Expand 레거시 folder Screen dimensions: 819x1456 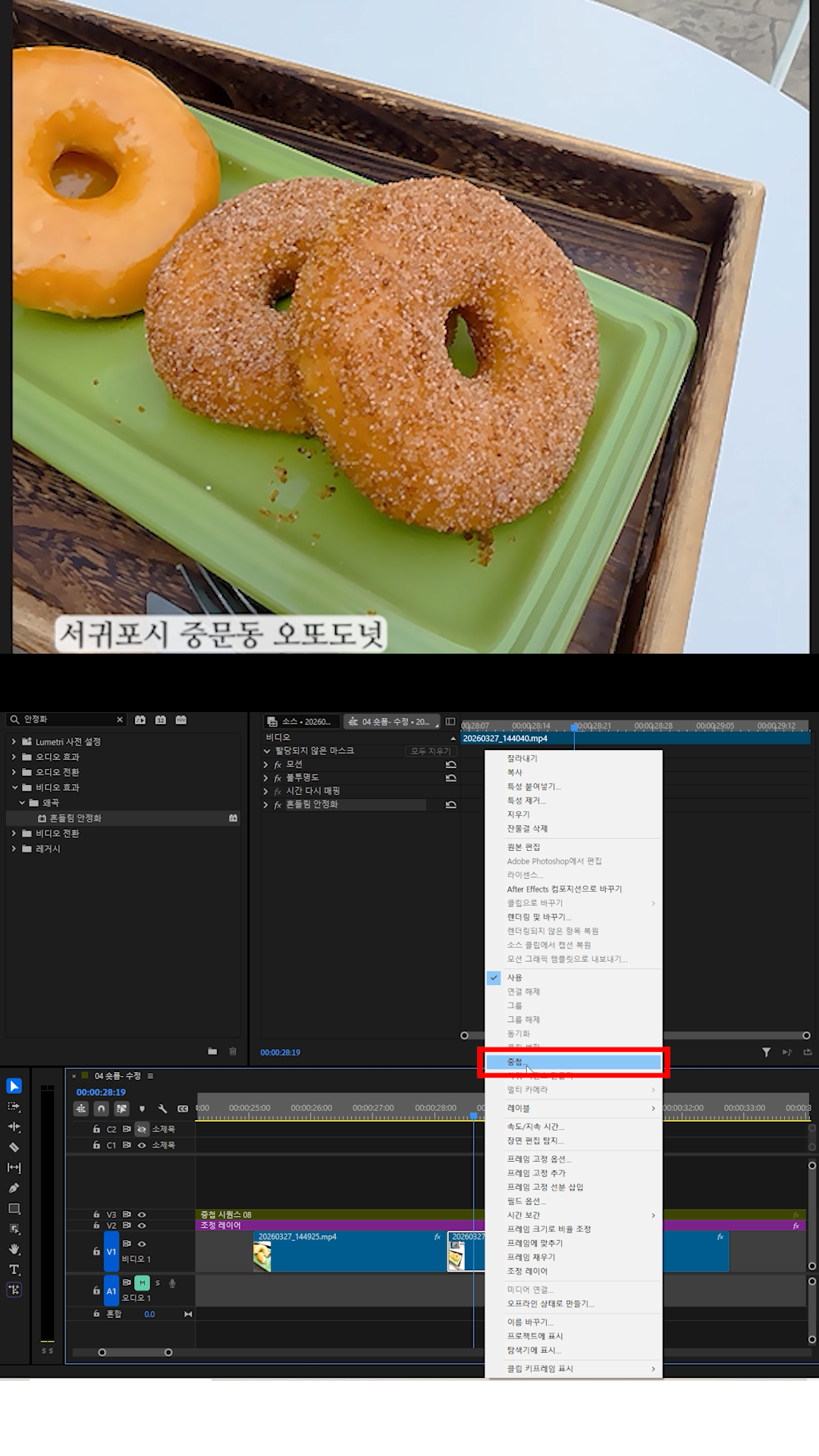pyautogui.click(x=14, y=849)
